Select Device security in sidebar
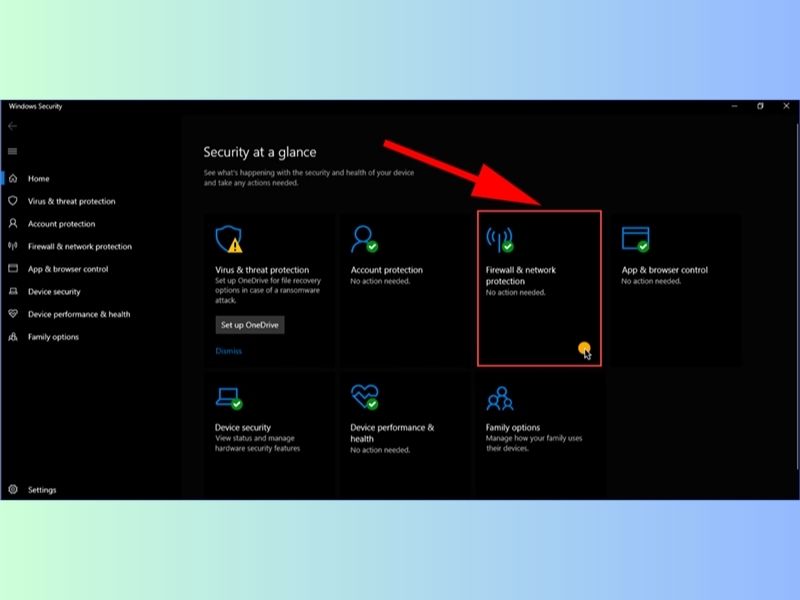Viewport: 800px width, 600px height. click(54, 291)
